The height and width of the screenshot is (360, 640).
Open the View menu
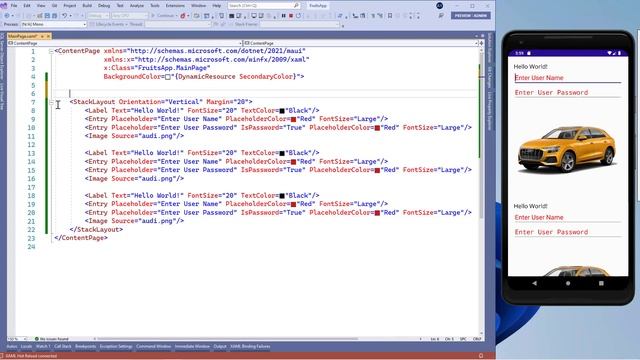click(41, 6)
